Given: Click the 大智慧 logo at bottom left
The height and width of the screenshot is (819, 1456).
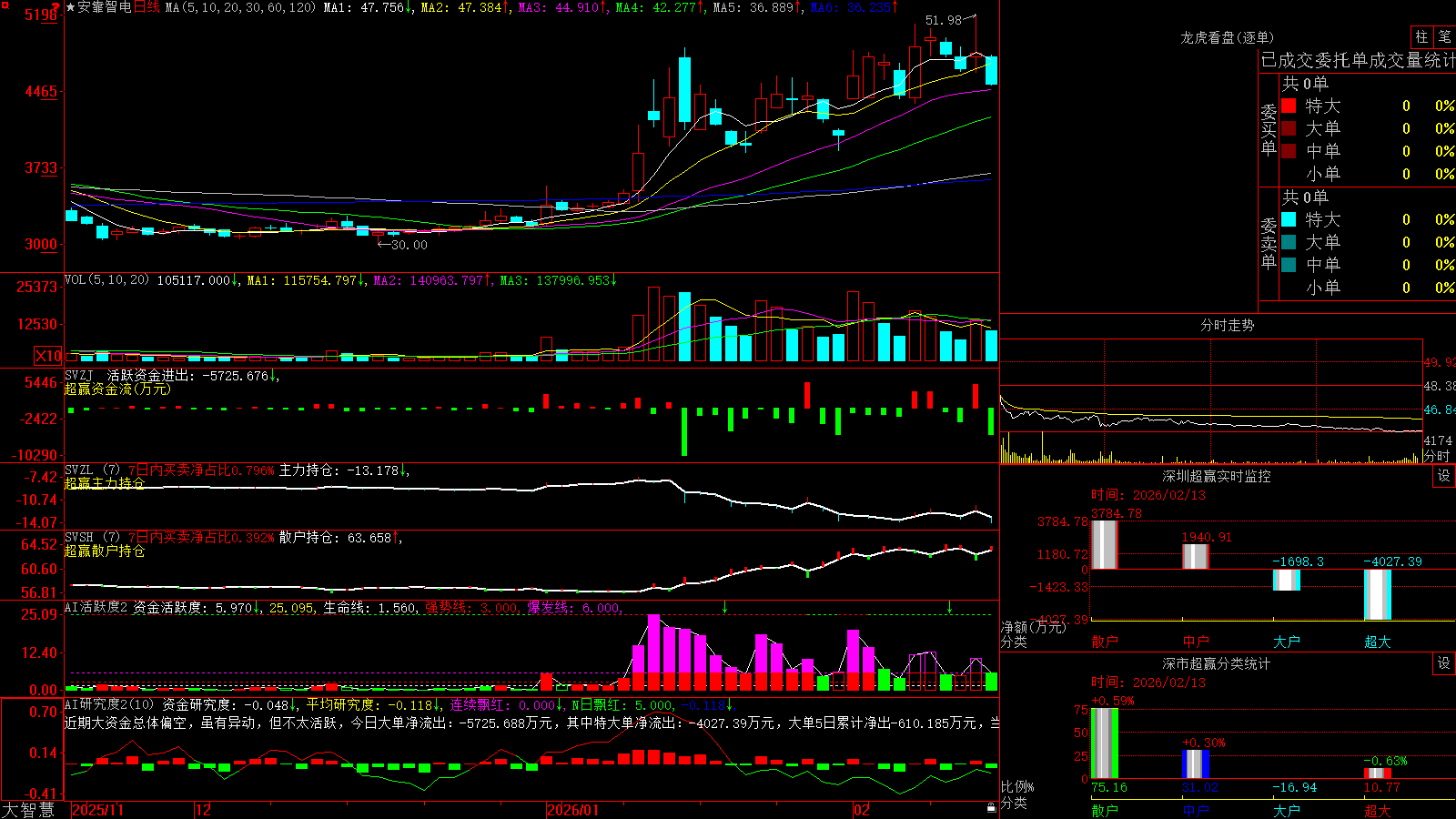Looking at the screenshot, I should (28, 809).
